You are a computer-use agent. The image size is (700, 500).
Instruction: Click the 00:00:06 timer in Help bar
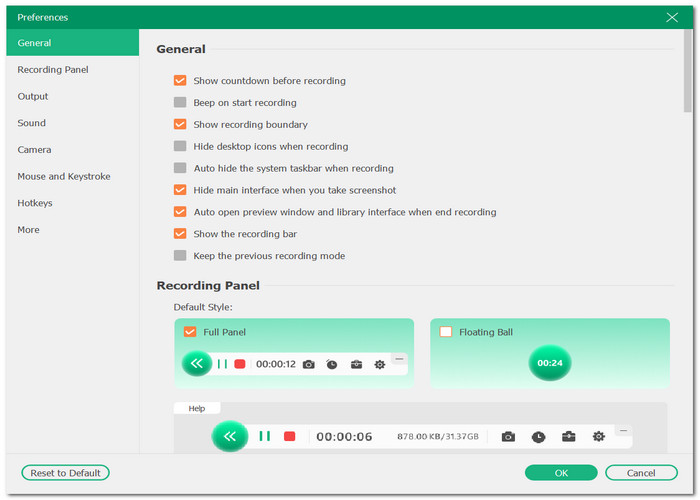click(344, 437)
